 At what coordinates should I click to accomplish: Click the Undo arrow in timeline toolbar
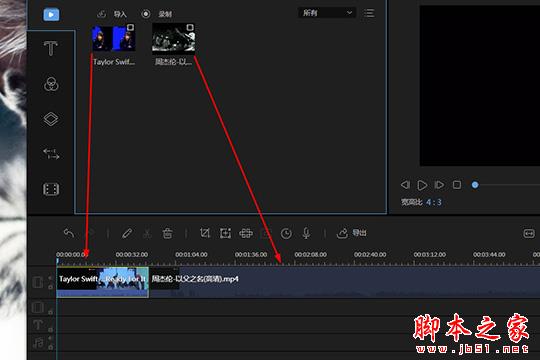(69, 233)
